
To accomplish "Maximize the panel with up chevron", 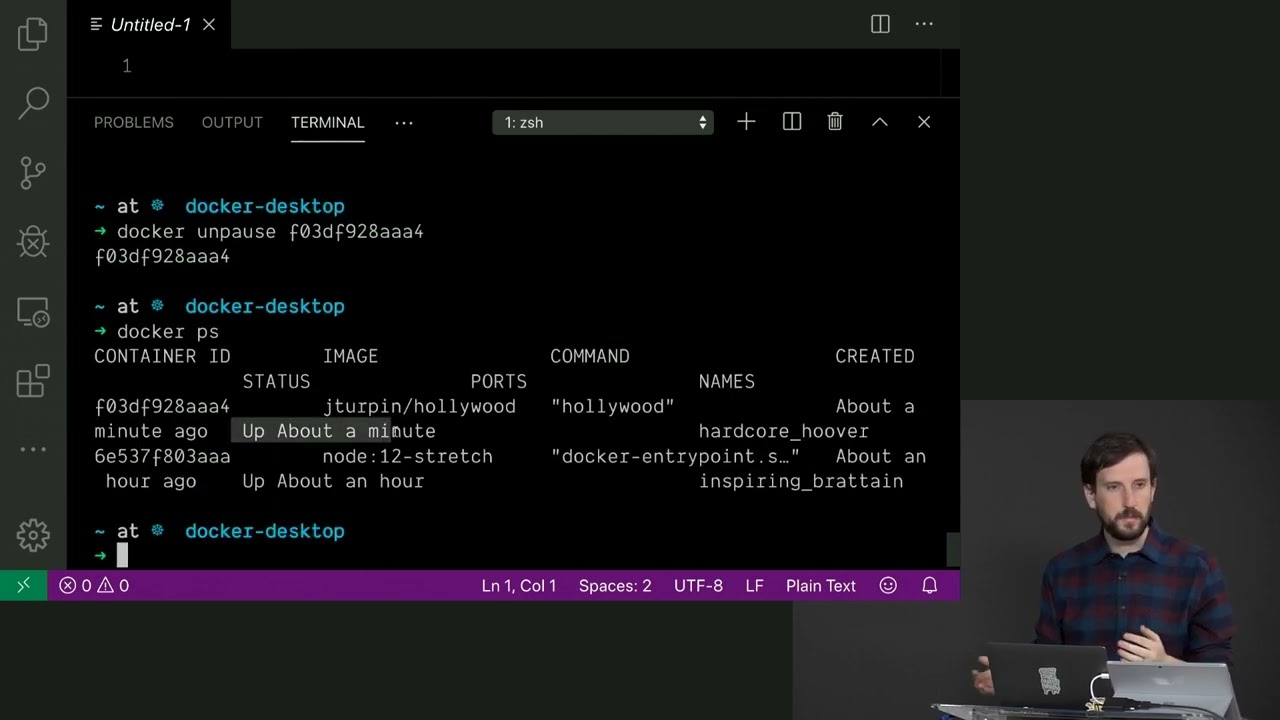I will click(x=880, y=122).
